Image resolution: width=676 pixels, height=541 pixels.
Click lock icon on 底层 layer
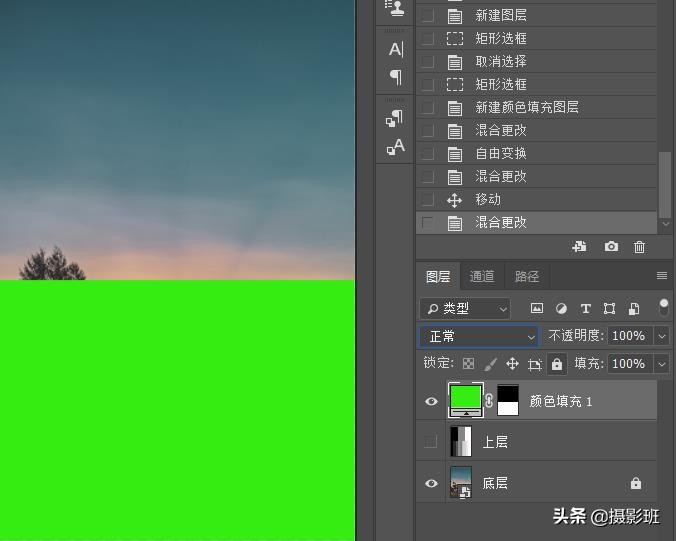coord(635,483)
